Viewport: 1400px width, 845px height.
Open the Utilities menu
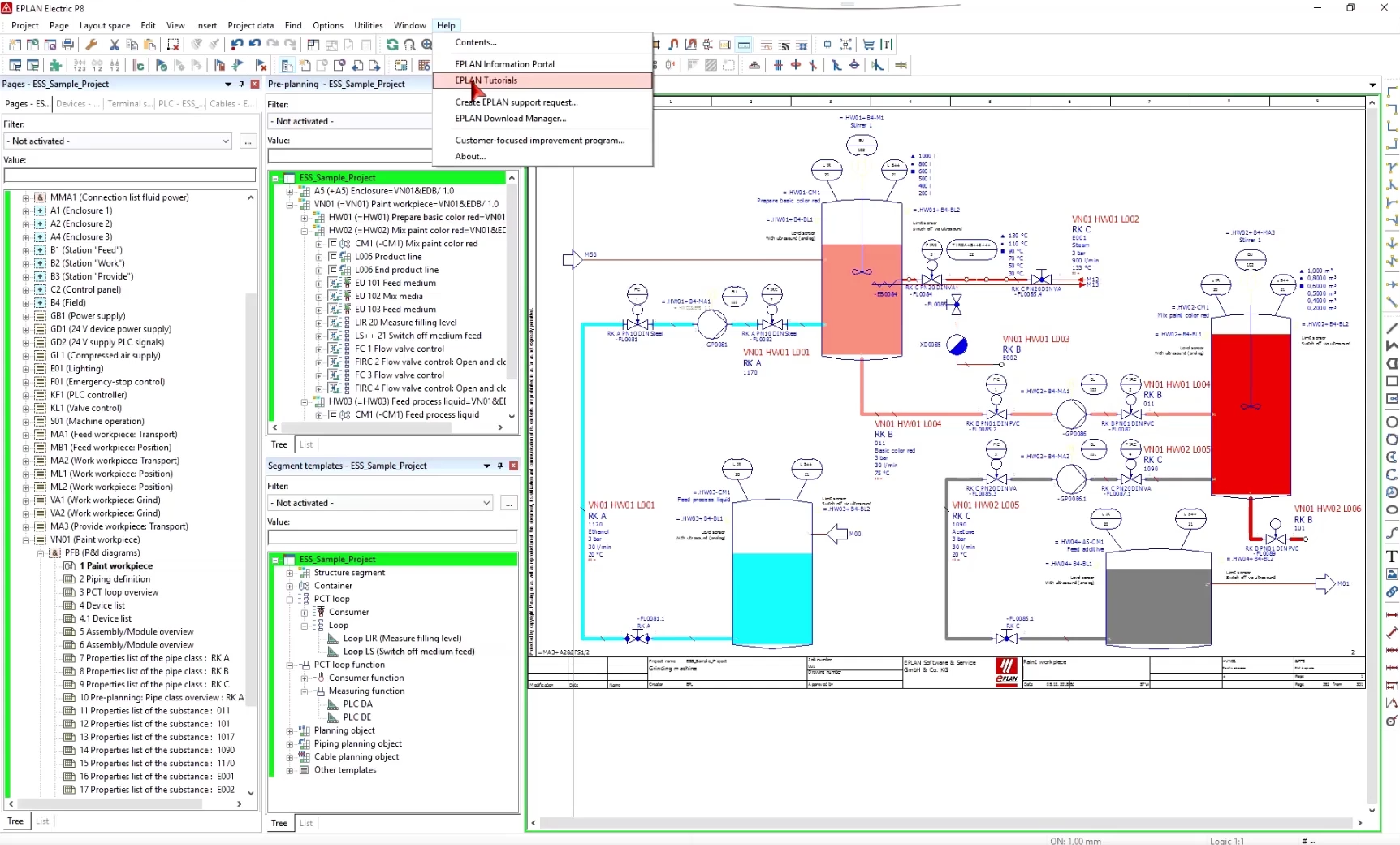[x=368, y=25]
